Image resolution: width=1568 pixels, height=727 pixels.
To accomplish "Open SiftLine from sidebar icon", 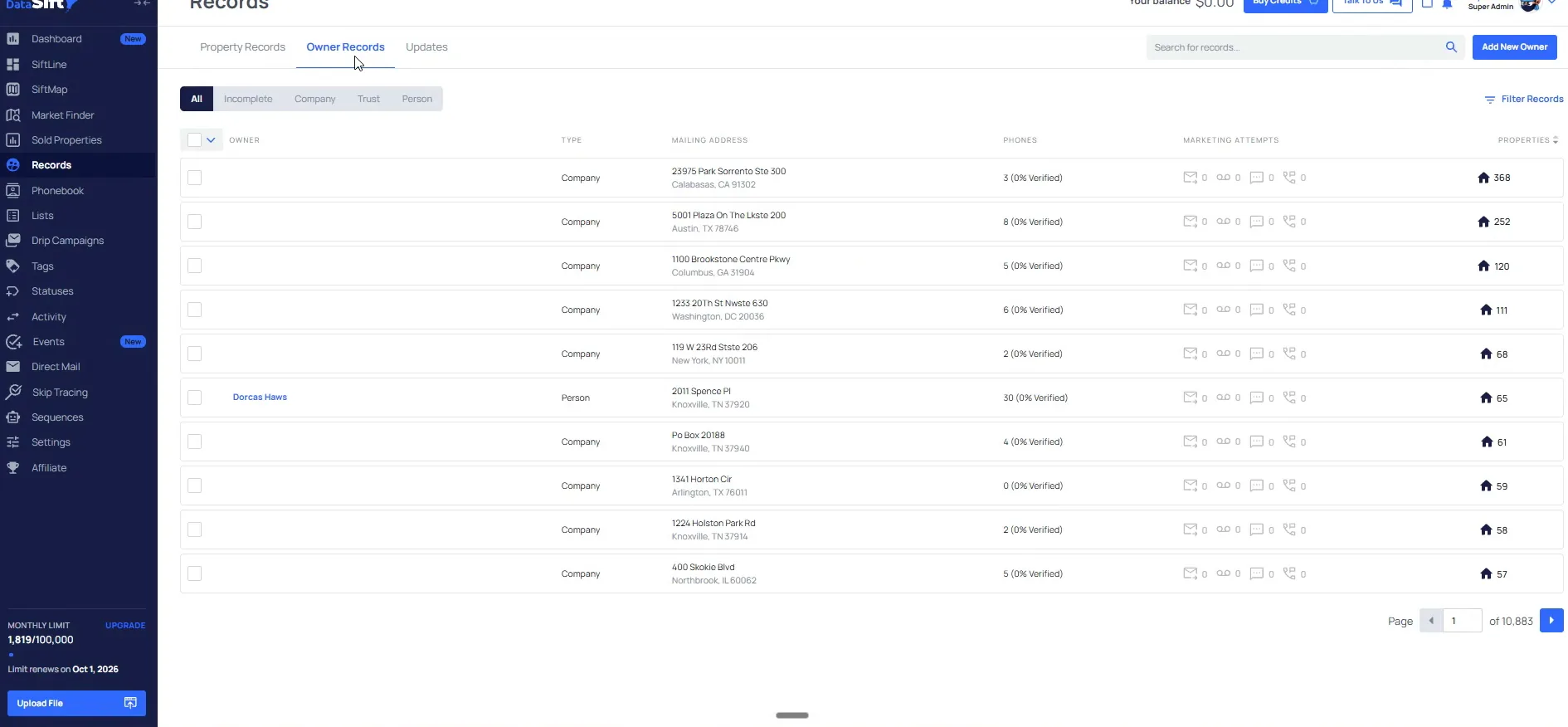I will coord(13,64).
